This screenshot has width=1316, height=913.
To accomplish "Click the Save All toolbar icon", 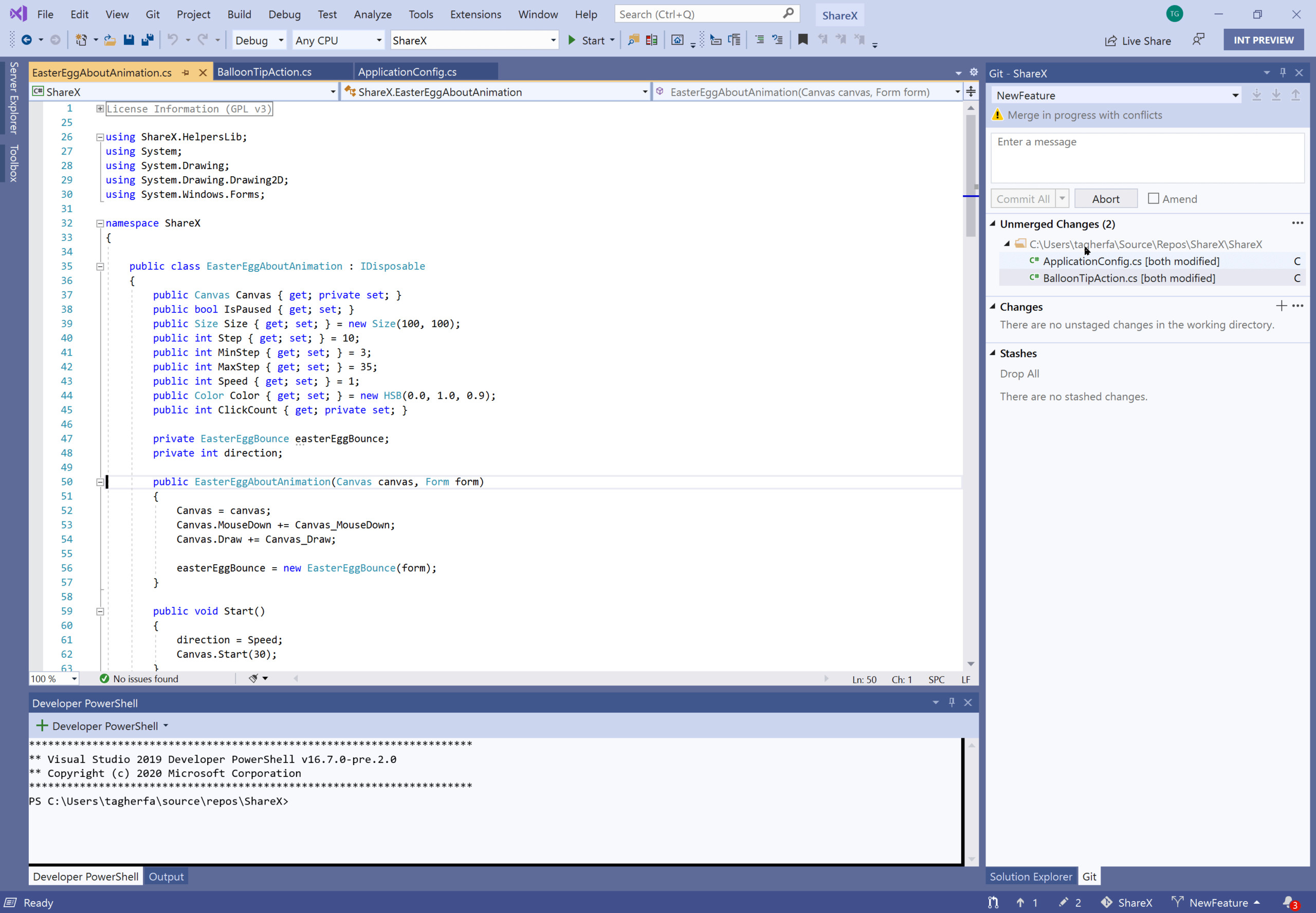I will (147, 40).
